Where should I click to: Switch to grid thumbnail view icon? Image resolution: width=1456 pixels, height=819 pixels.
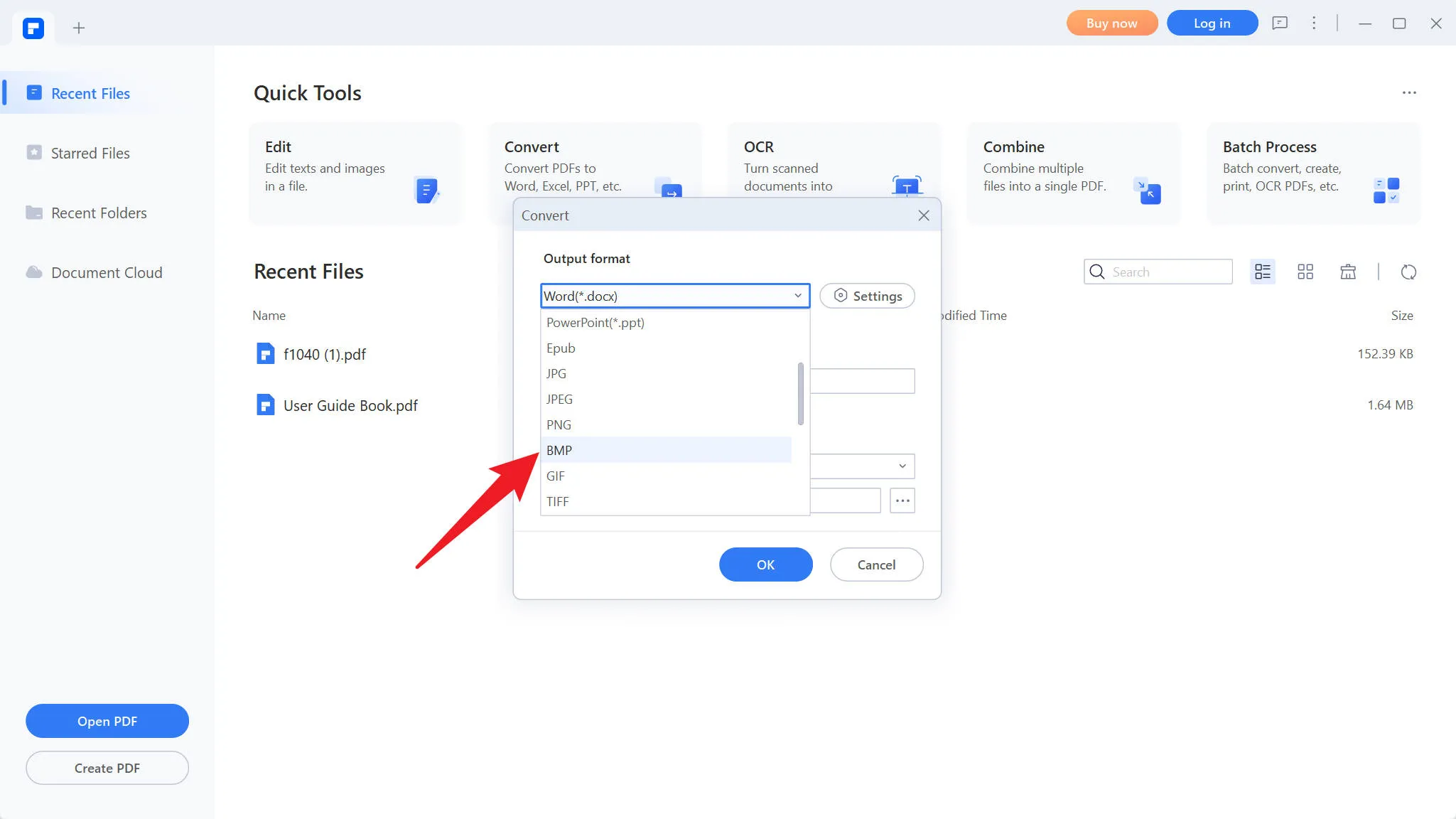point(1305,272)
